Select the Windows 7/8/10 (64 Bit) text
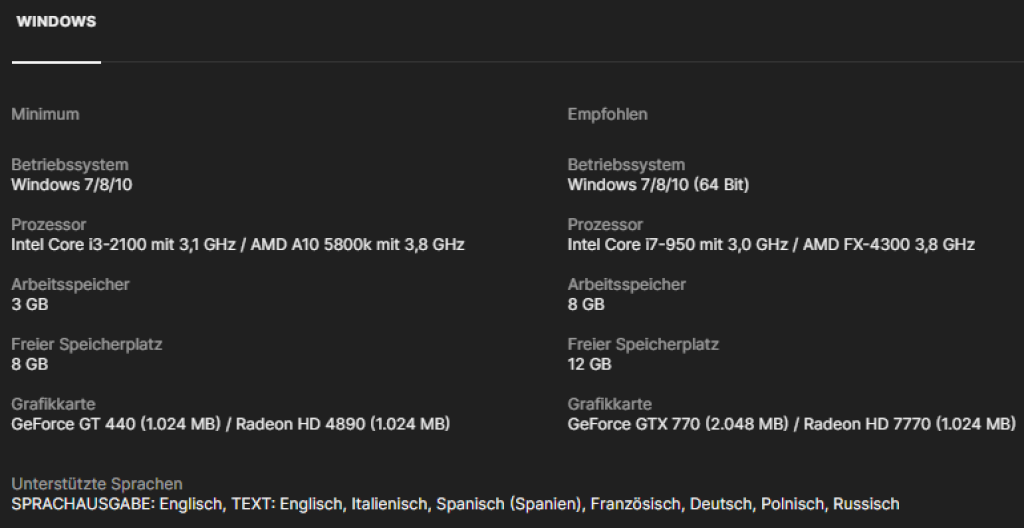This screenshot has width=1024, height=528. point(658,184)
